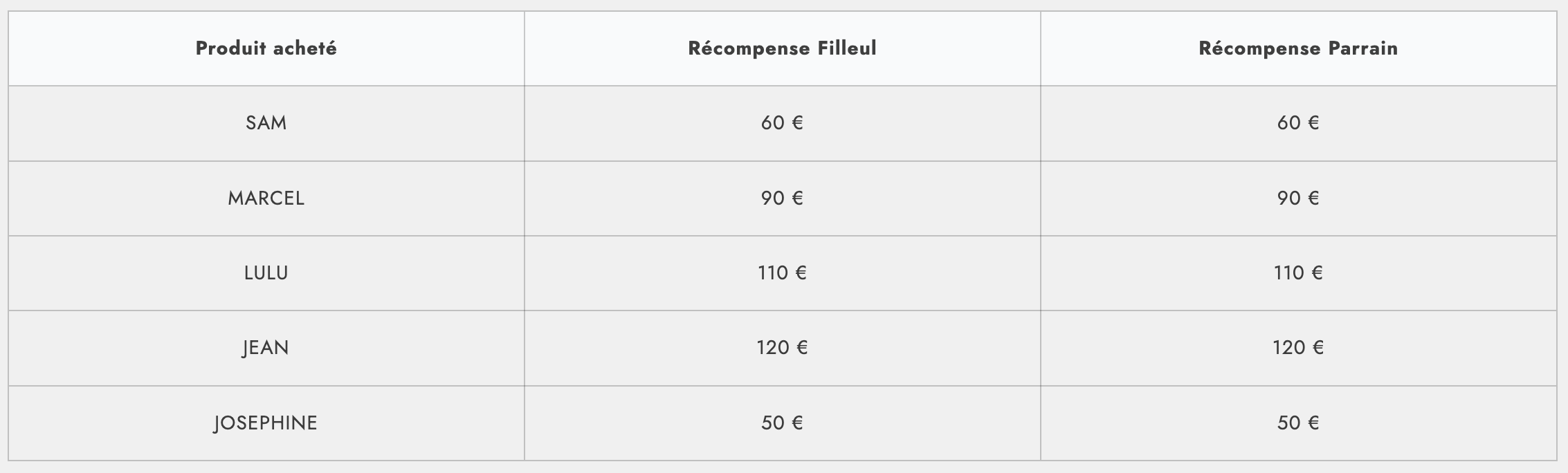Select the JOSEPHINE product cell
Viewport: 1568px width, 473px height.
[266, 423]
